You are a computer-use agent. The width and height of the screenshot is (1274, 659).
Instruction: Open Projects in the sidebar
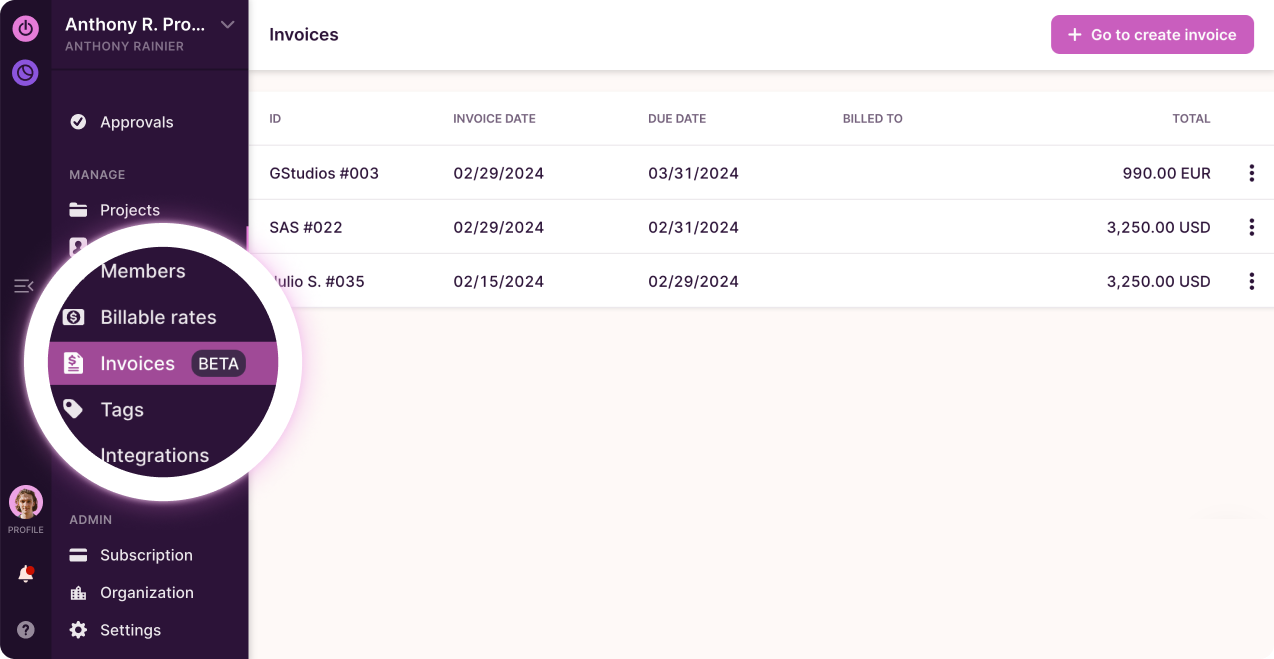click(129, 210)
